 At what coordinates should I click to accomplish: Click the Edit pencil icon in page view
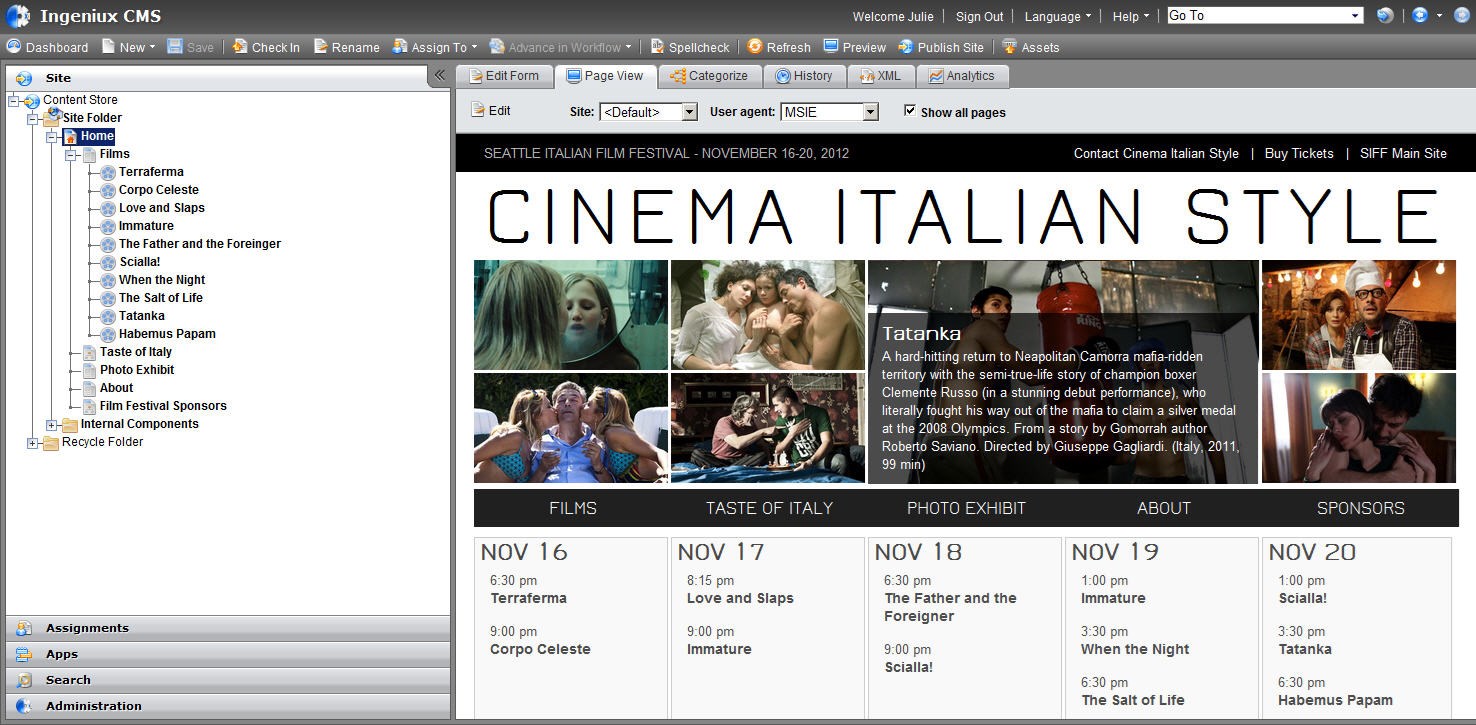(x=478, y=110)
